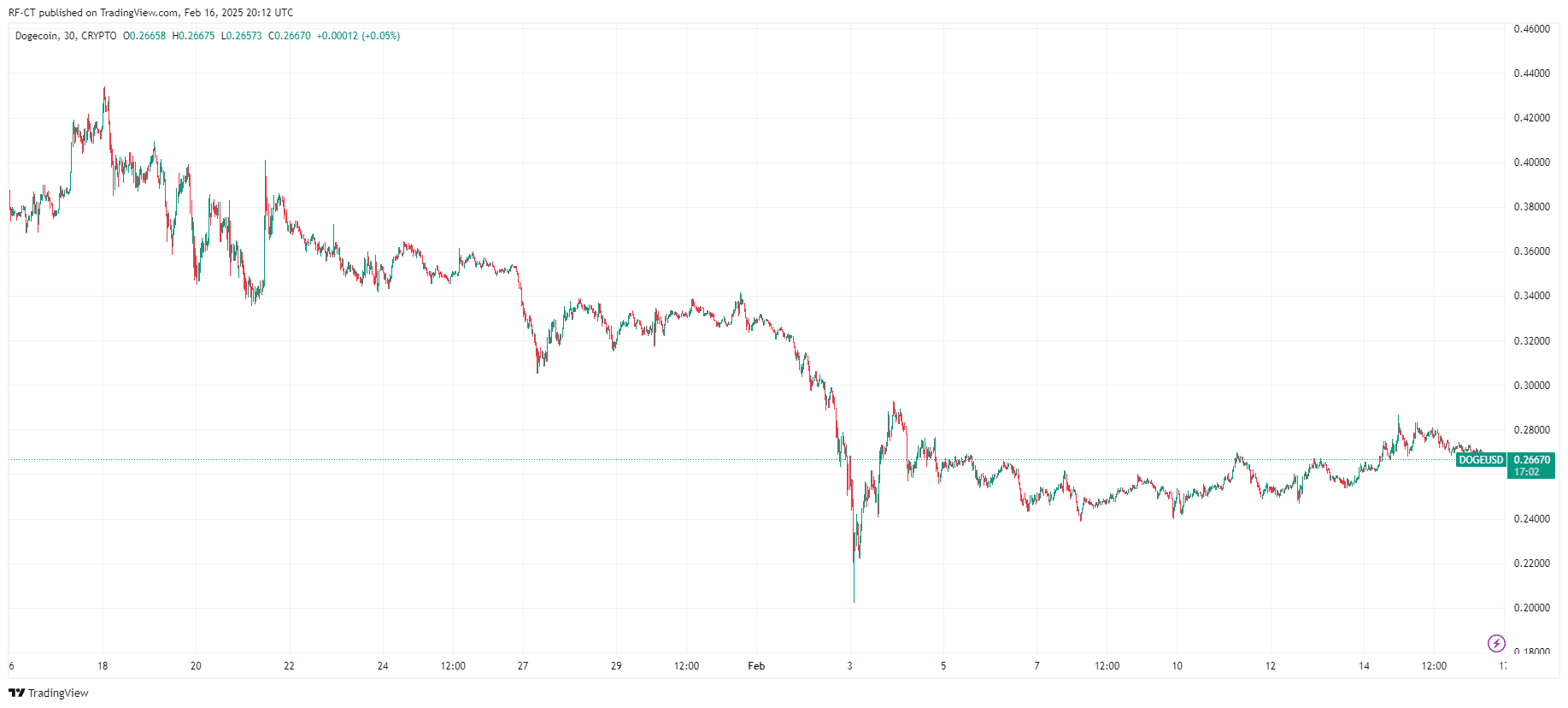Click date 10 on the time axis

pos(1177,666)
